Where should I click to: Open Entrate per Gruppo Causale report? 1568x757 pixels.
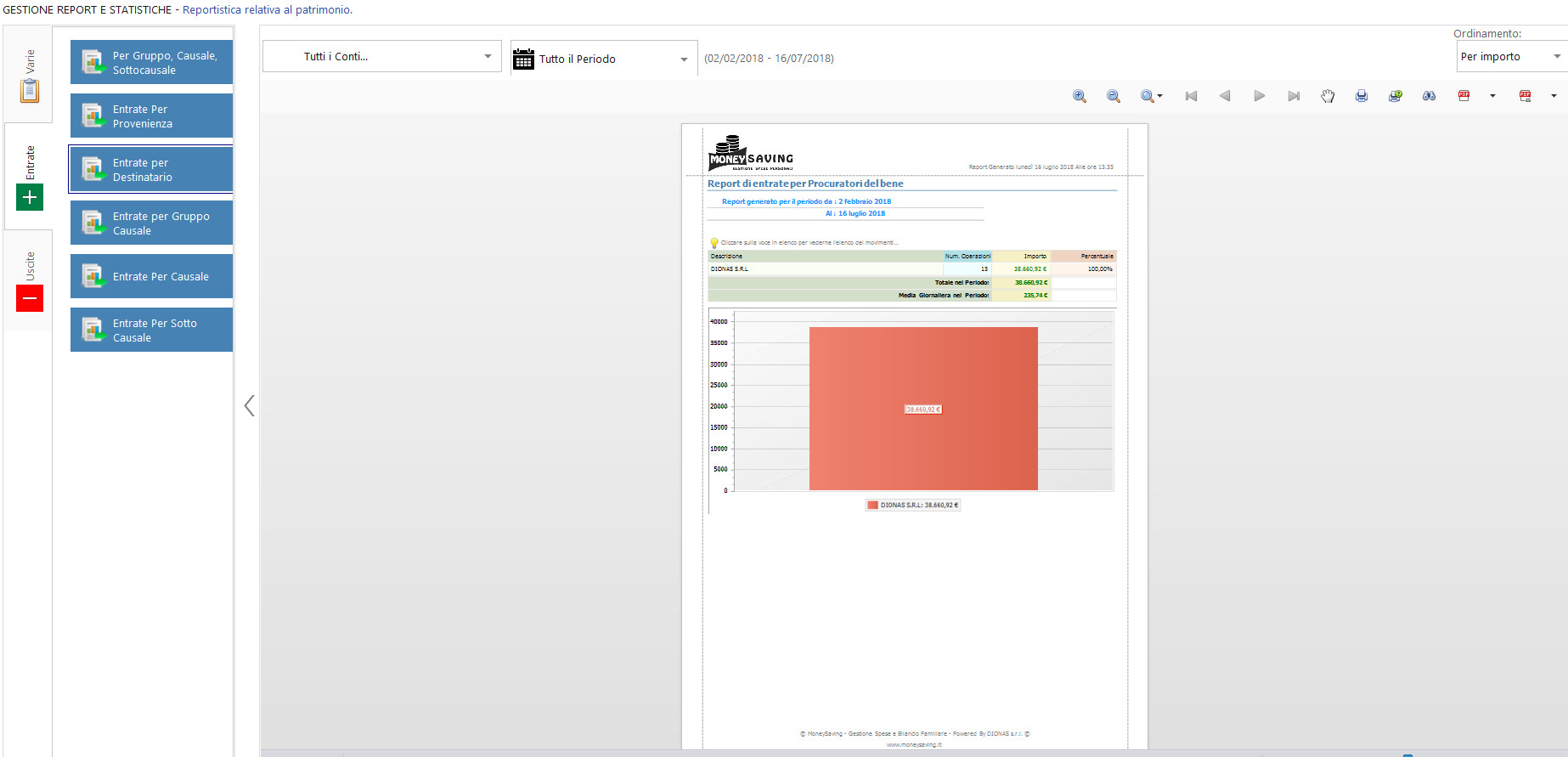coord(151,223)
